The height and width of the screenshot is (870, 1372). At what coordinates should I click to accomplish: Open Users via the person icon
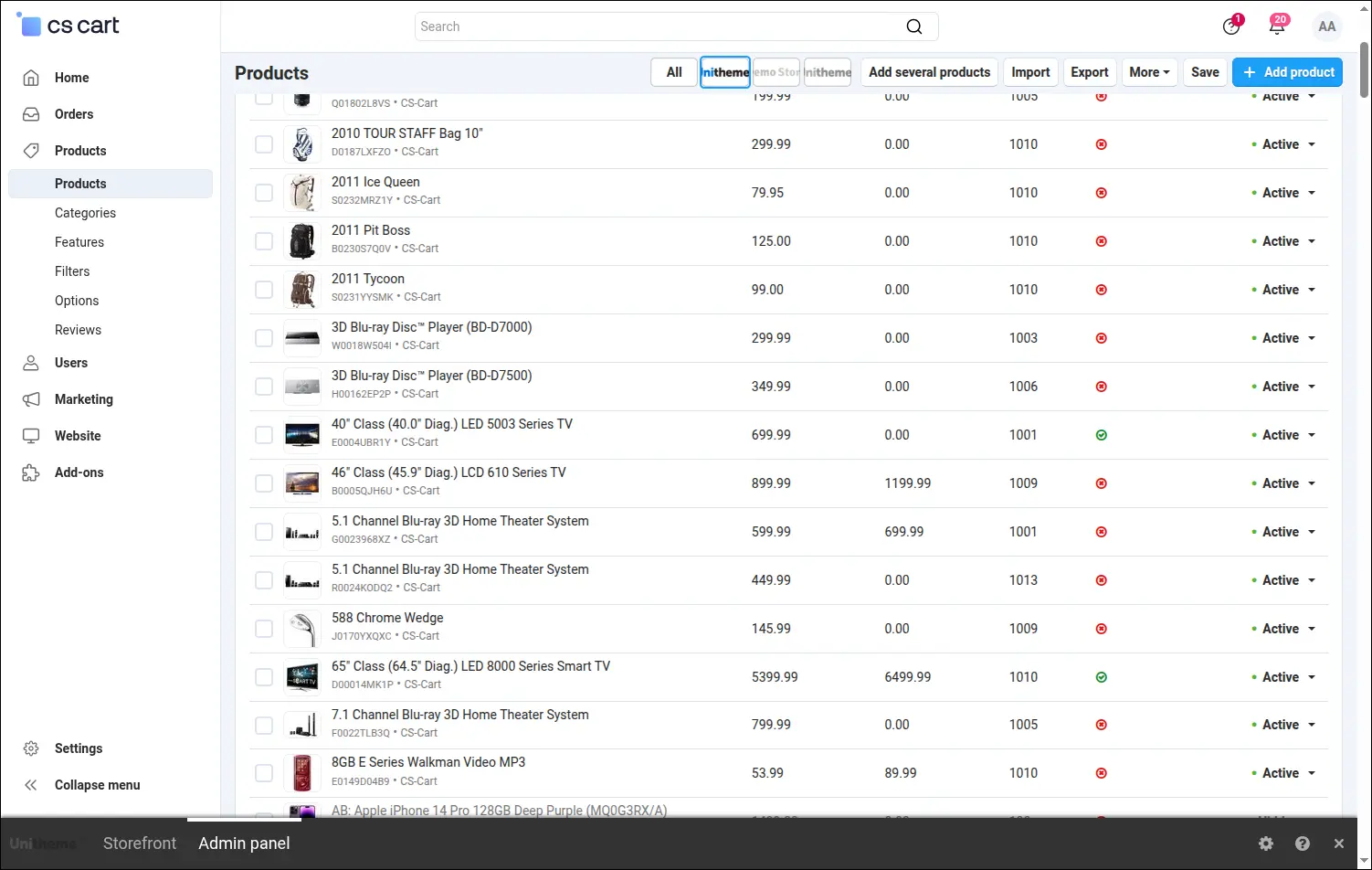pos(31,363)
